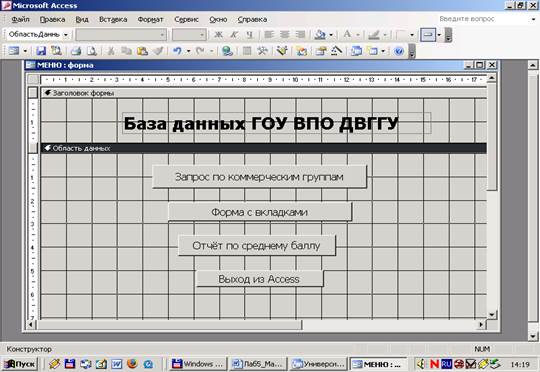This screenshot has height=372, width=540.
Task: Open the Окно menu
Action: coord(218,19)
